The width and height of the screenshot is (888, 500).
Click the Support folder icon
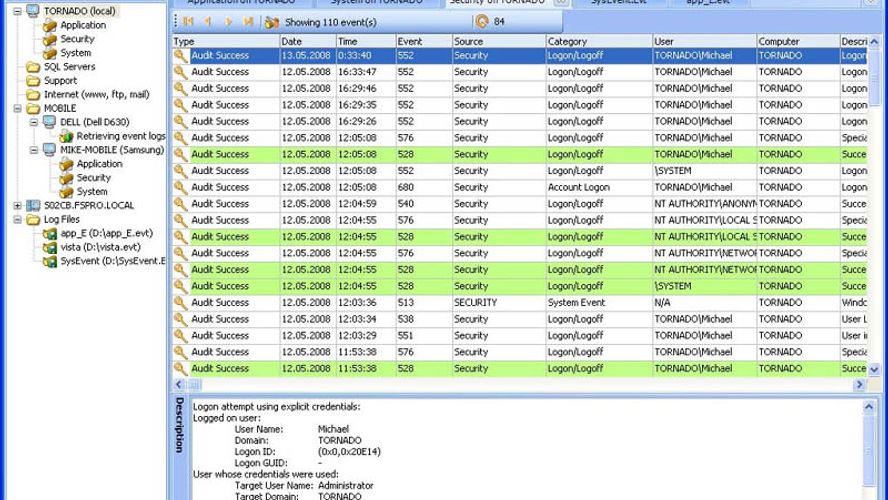click(x=33, y=80)
